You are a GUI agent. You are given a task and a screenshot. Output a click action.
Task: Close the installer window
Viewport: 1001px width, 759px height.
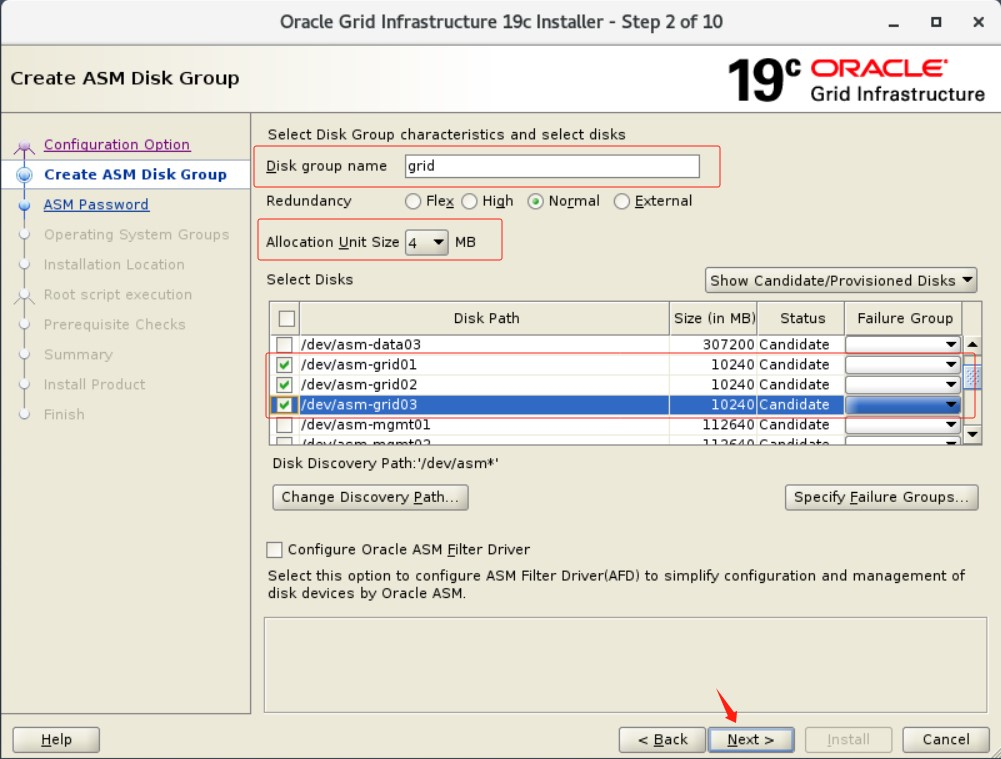tap(978, 22)
